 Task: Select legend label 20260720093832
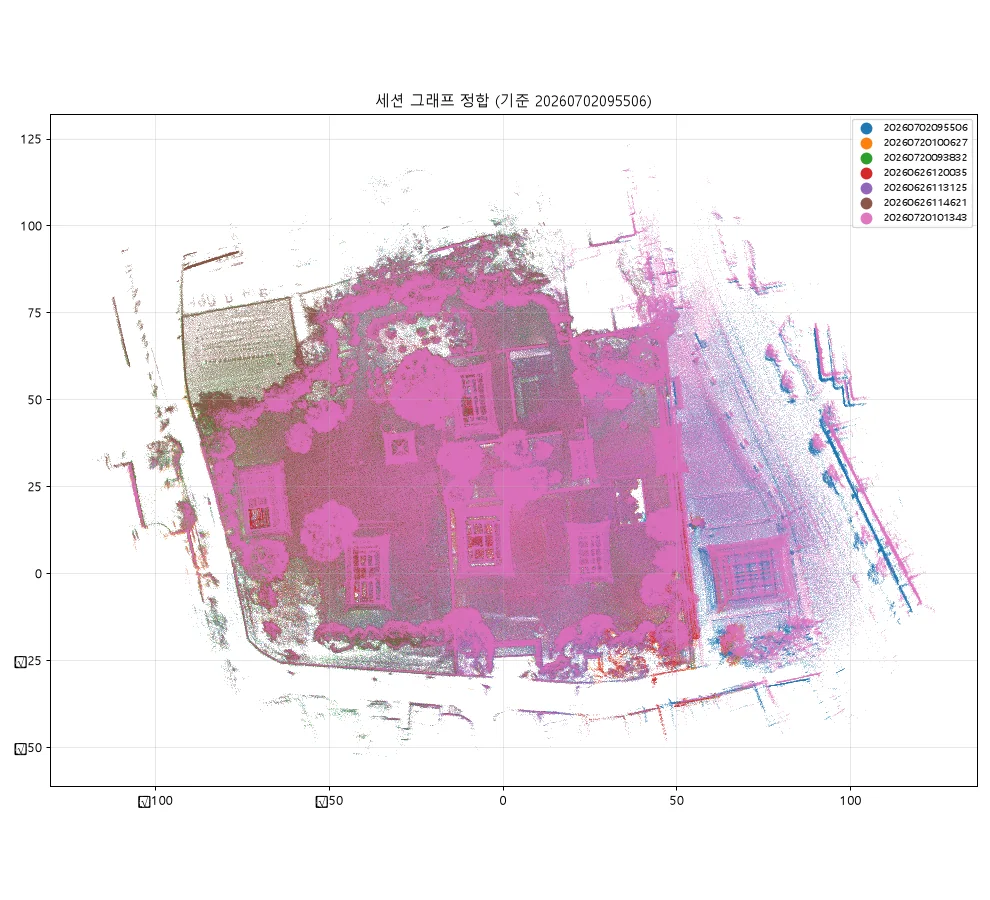coord(925,158)
